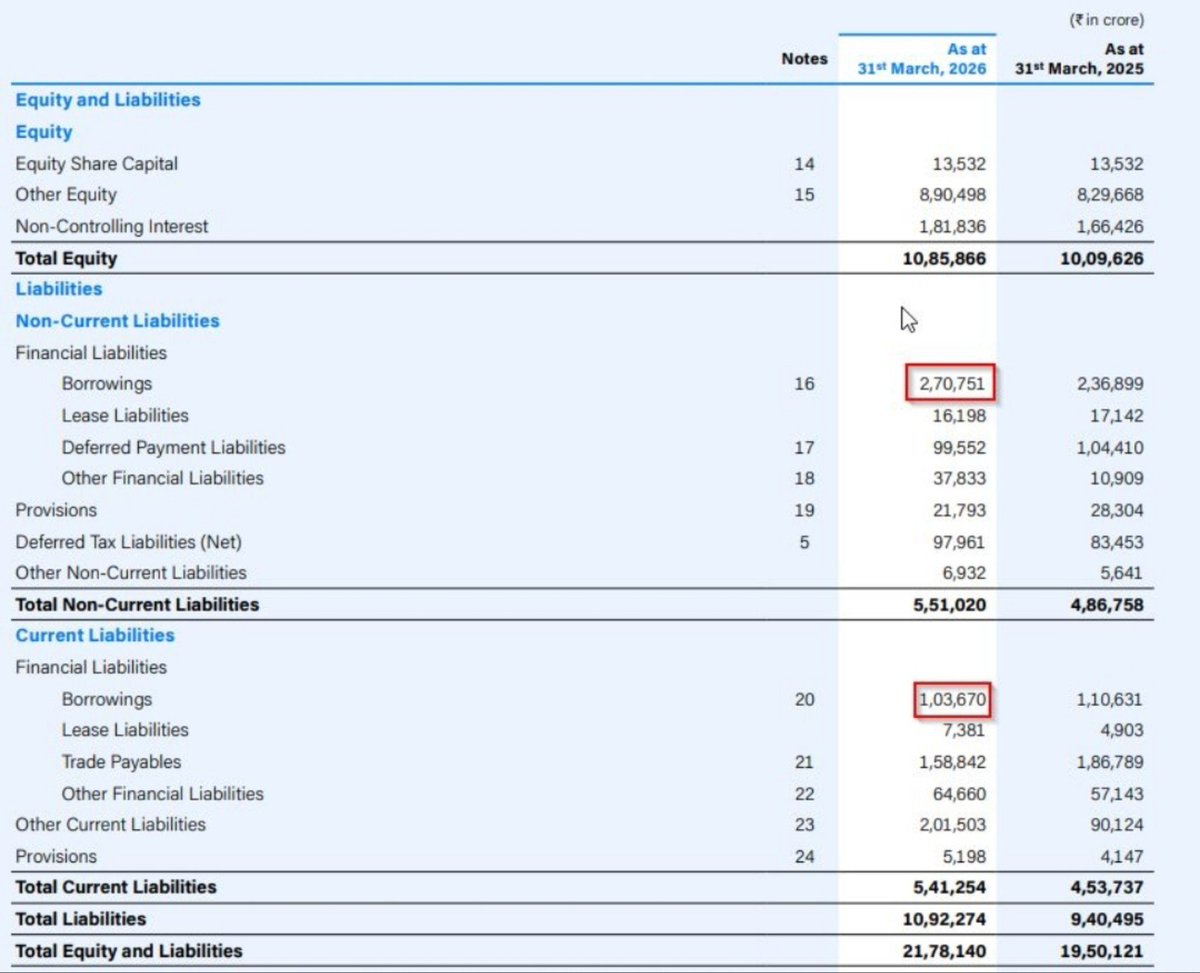1200x973 pixels.
Task: Click the '(₹ in crore)' unit note
Action: pos(1108,20)
